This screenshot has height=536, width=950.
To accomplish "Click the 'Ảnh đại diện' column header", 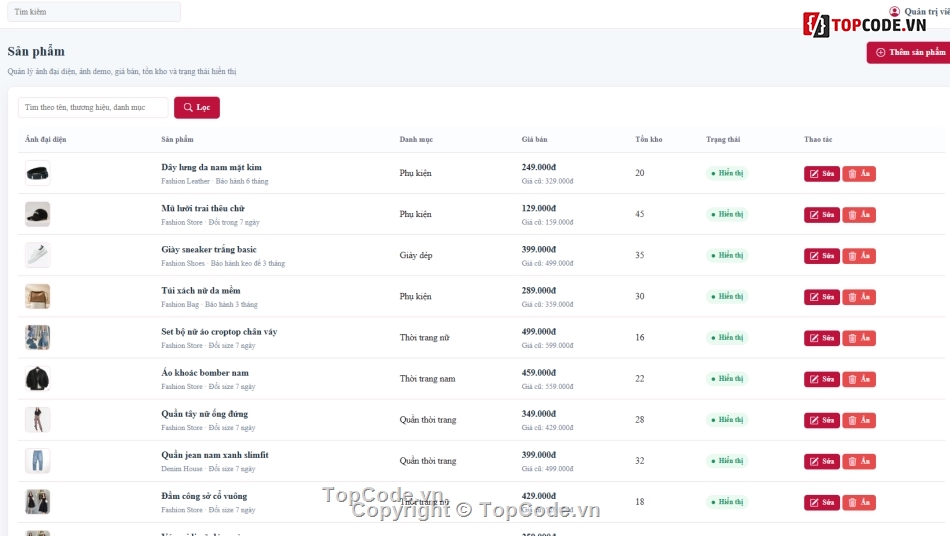I will [x=45, y=139].
